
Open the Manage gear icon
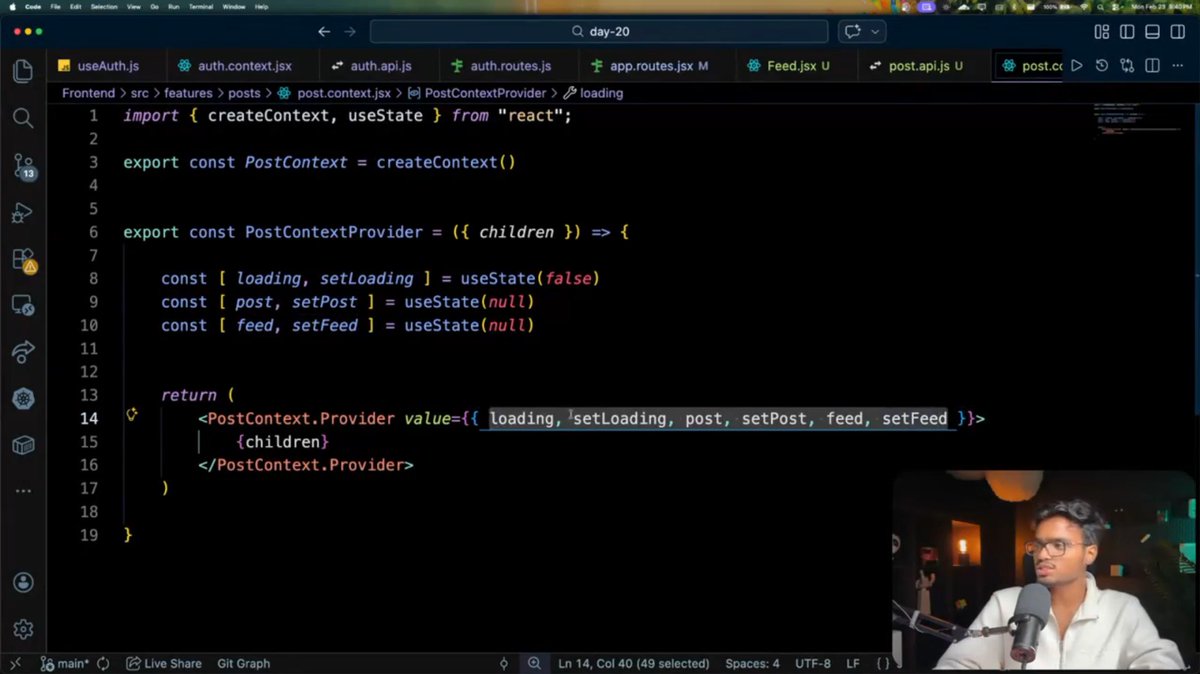(23, 629)
